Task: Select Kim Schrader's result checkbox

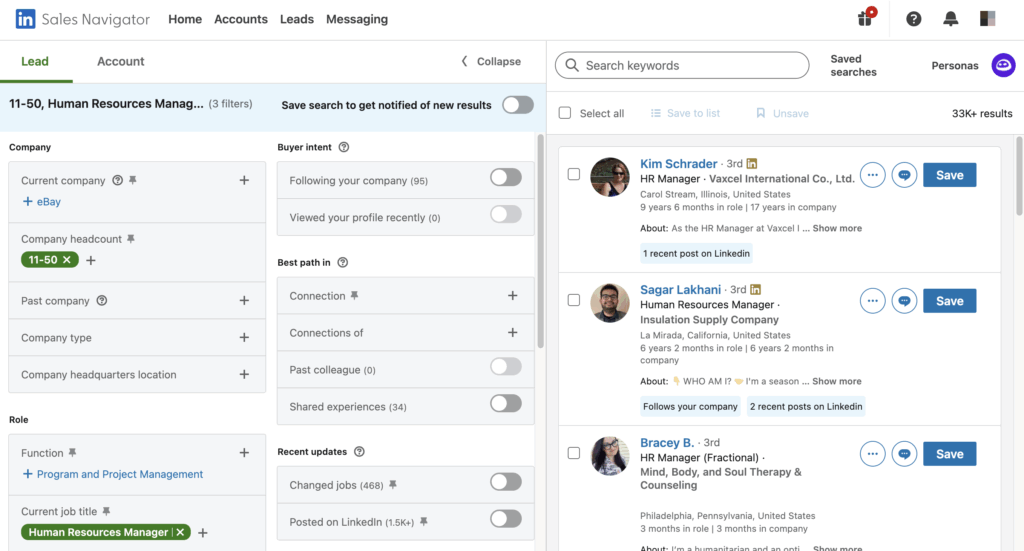Action: click(x=573, y=174)
